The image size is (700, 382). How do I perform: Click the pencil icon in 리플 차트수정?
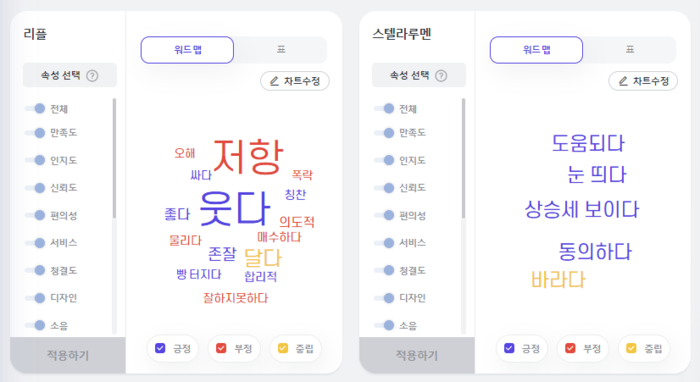[x=274, y=81]
